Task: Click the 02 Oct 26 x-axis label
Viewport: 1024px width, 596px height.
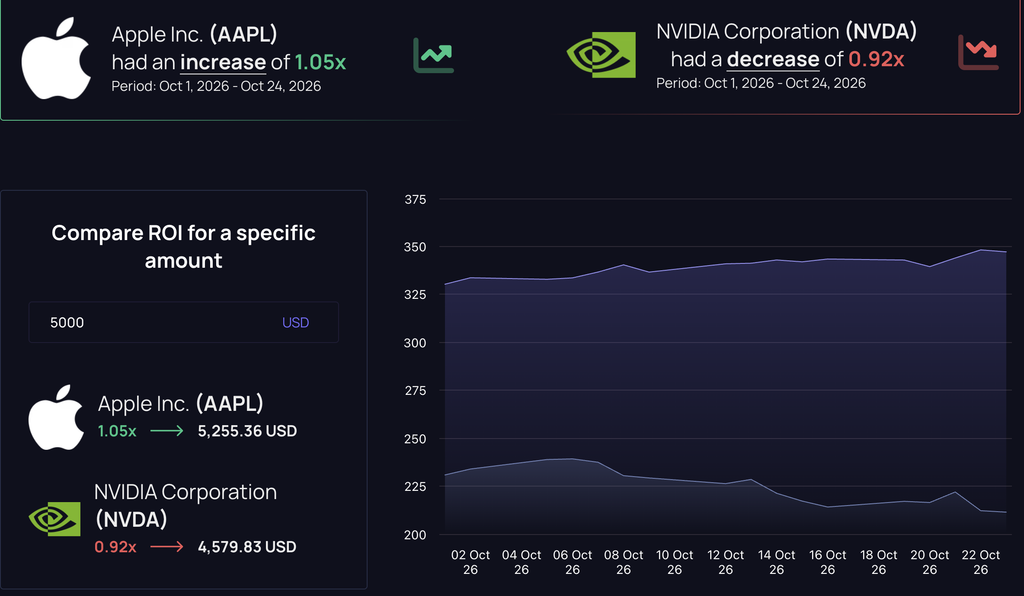Action: (470, 562)
